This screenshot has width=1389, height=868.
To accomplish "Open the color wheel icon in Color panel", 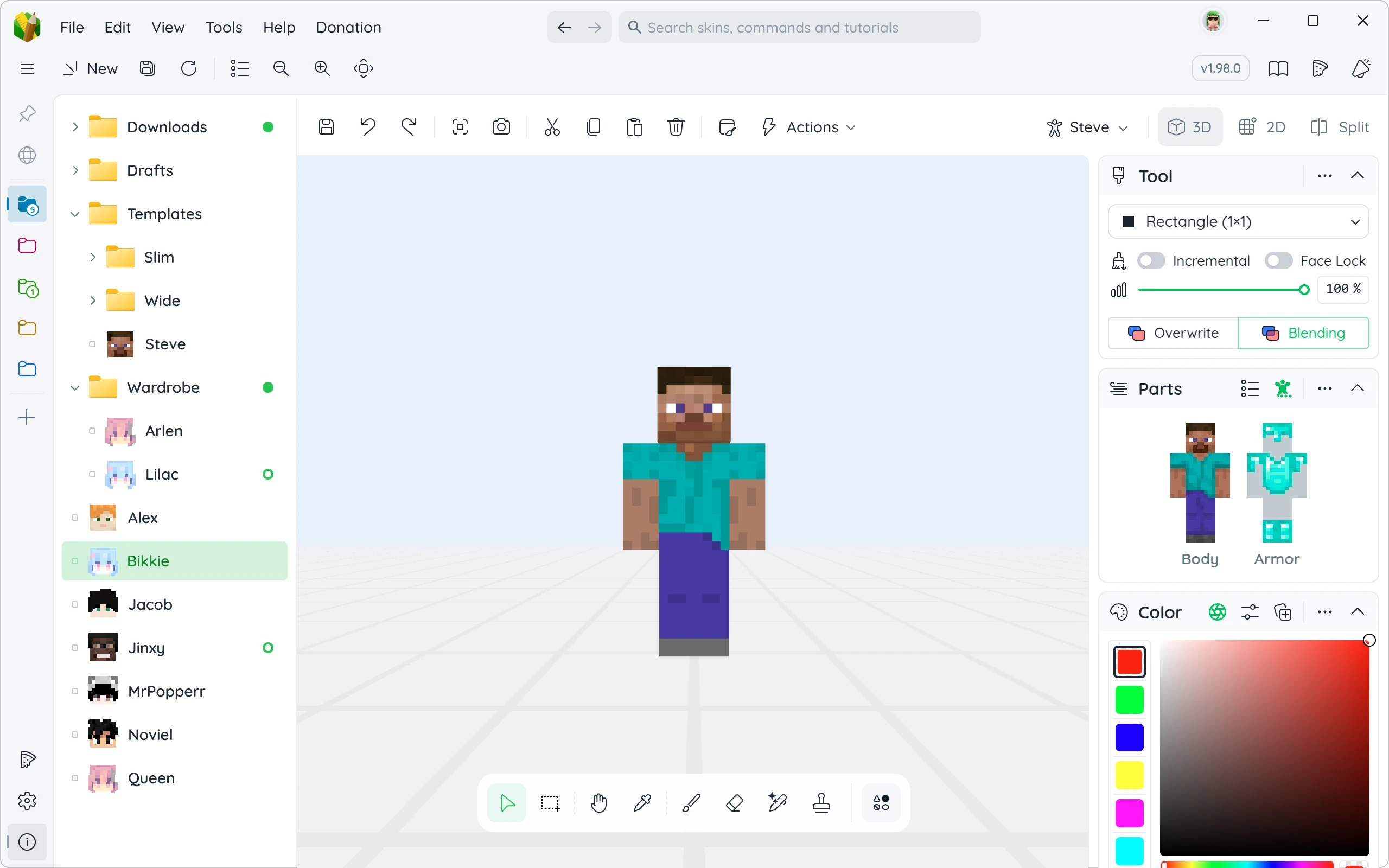I will (1217, 612).
